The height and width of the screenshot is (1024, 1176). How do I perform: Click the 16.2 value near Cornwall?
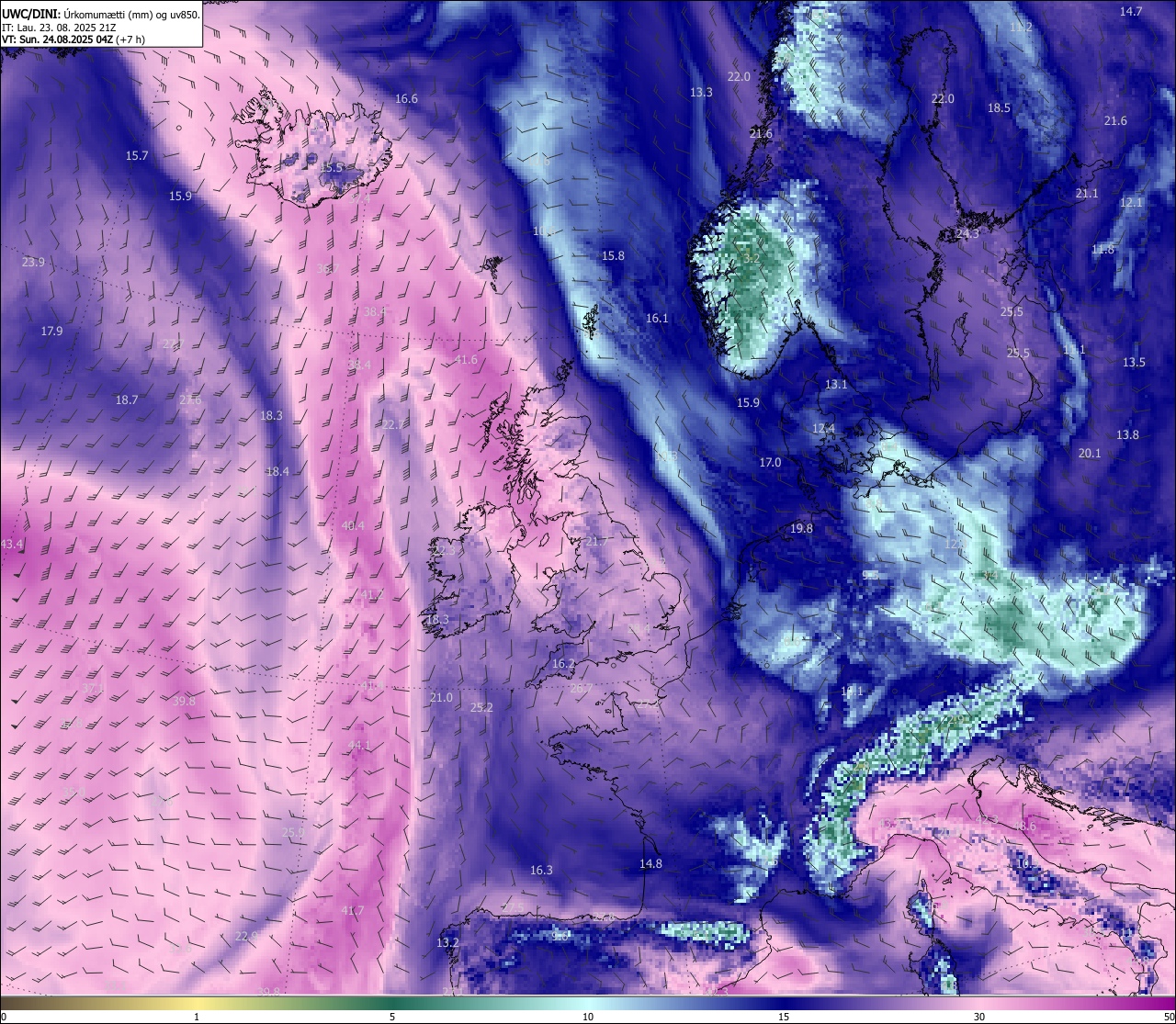(x=563, y=664)
